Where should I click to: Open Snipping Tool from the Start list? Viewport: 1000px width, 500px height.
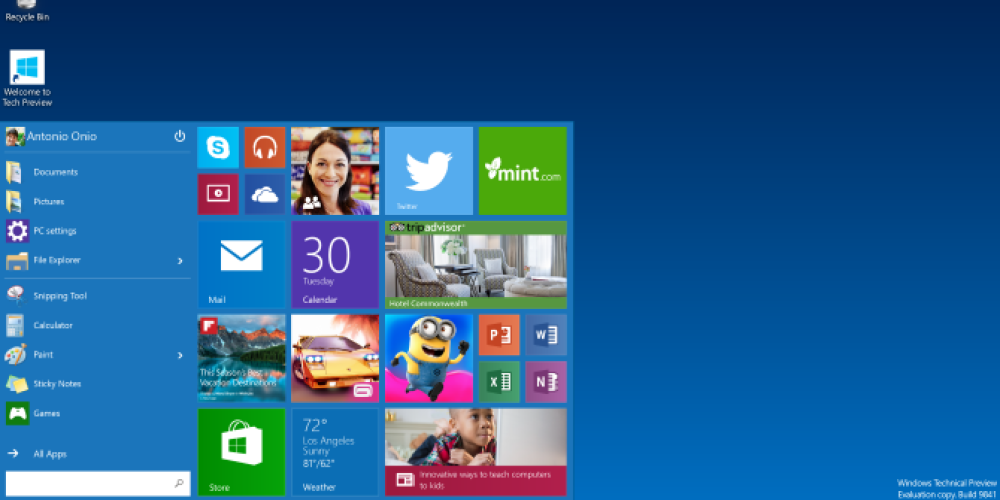[x=60, y=296]
